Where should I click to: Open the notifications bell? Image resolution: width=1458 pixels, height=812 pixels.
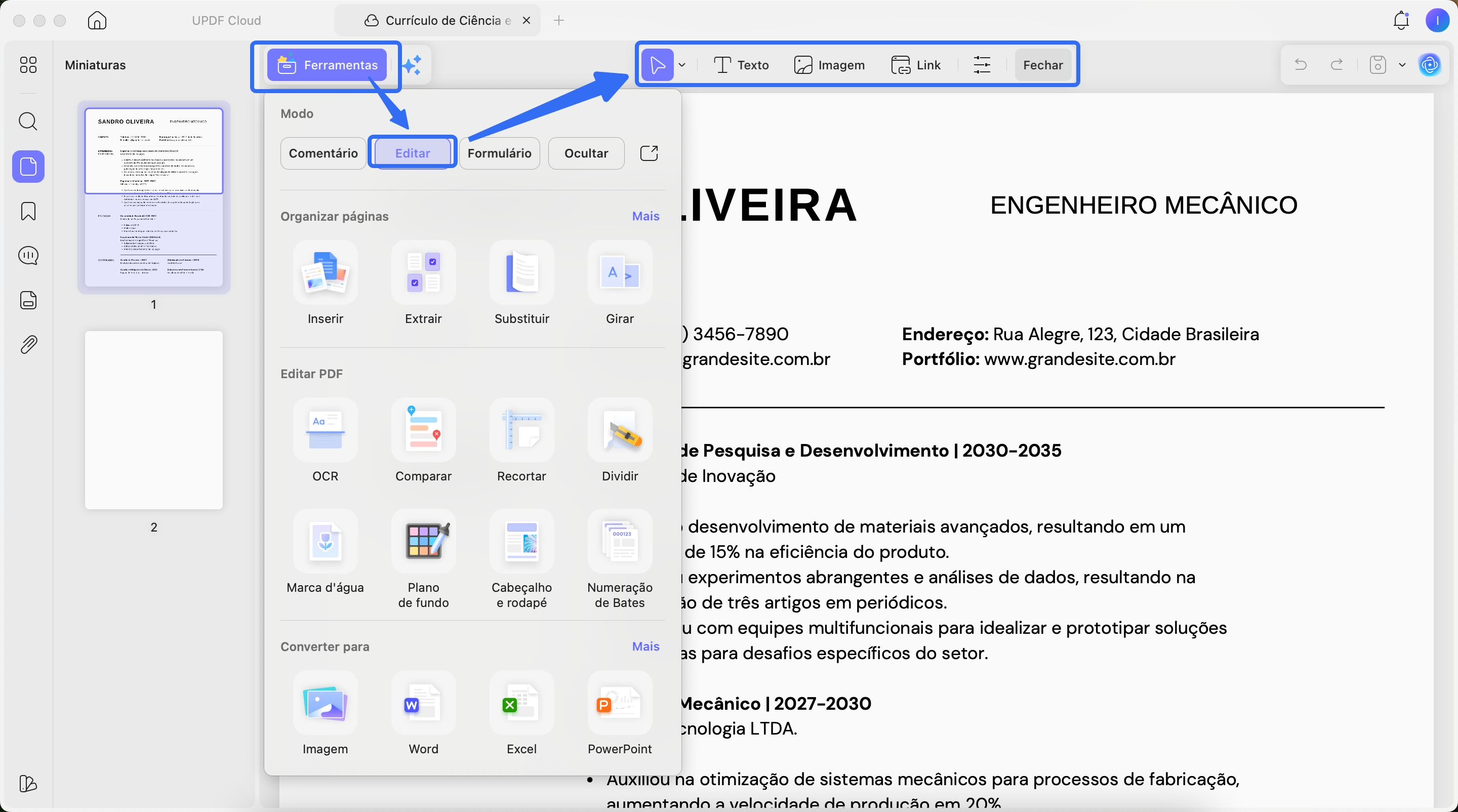[x=1401, y=20]
